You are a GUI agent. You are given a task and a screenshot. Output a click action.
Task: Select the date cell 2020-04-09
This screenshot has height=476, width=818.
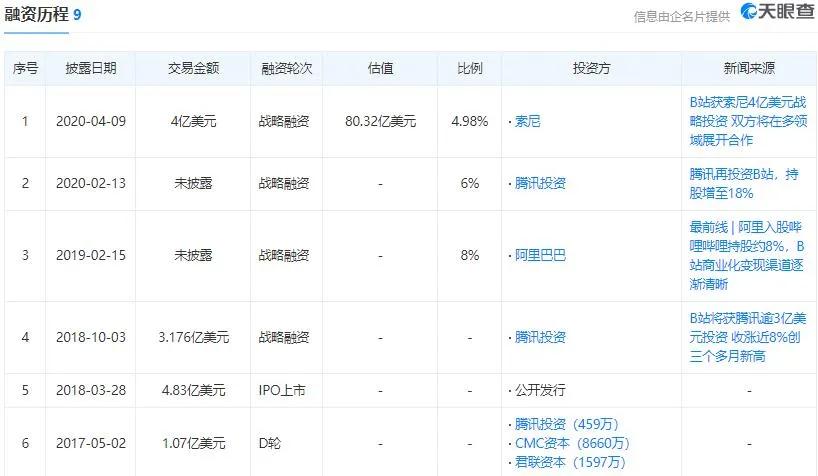point(91,121)
